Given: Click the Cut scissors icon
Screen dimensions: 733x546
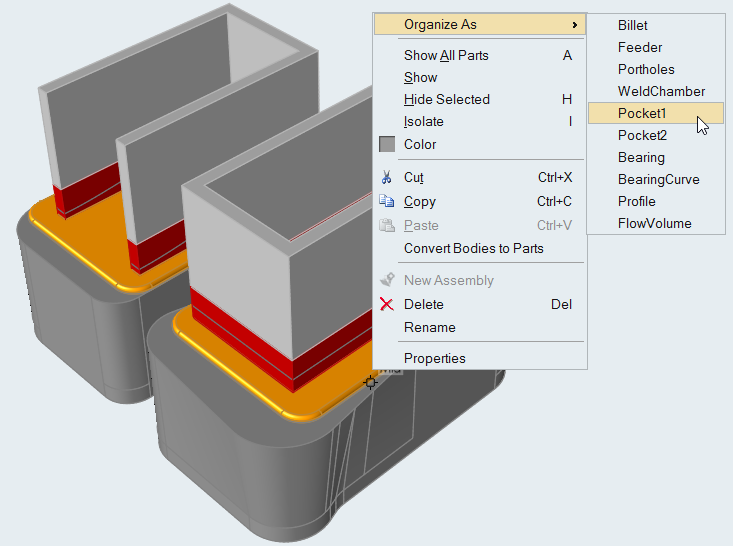Looking at the screenshot, I should tap(387, 178).
